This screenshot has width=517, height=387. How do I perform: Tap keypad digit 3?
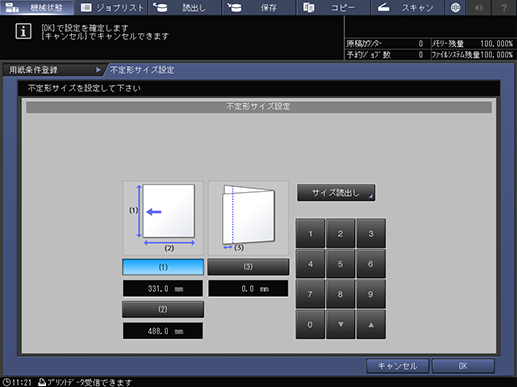(371, 233)
